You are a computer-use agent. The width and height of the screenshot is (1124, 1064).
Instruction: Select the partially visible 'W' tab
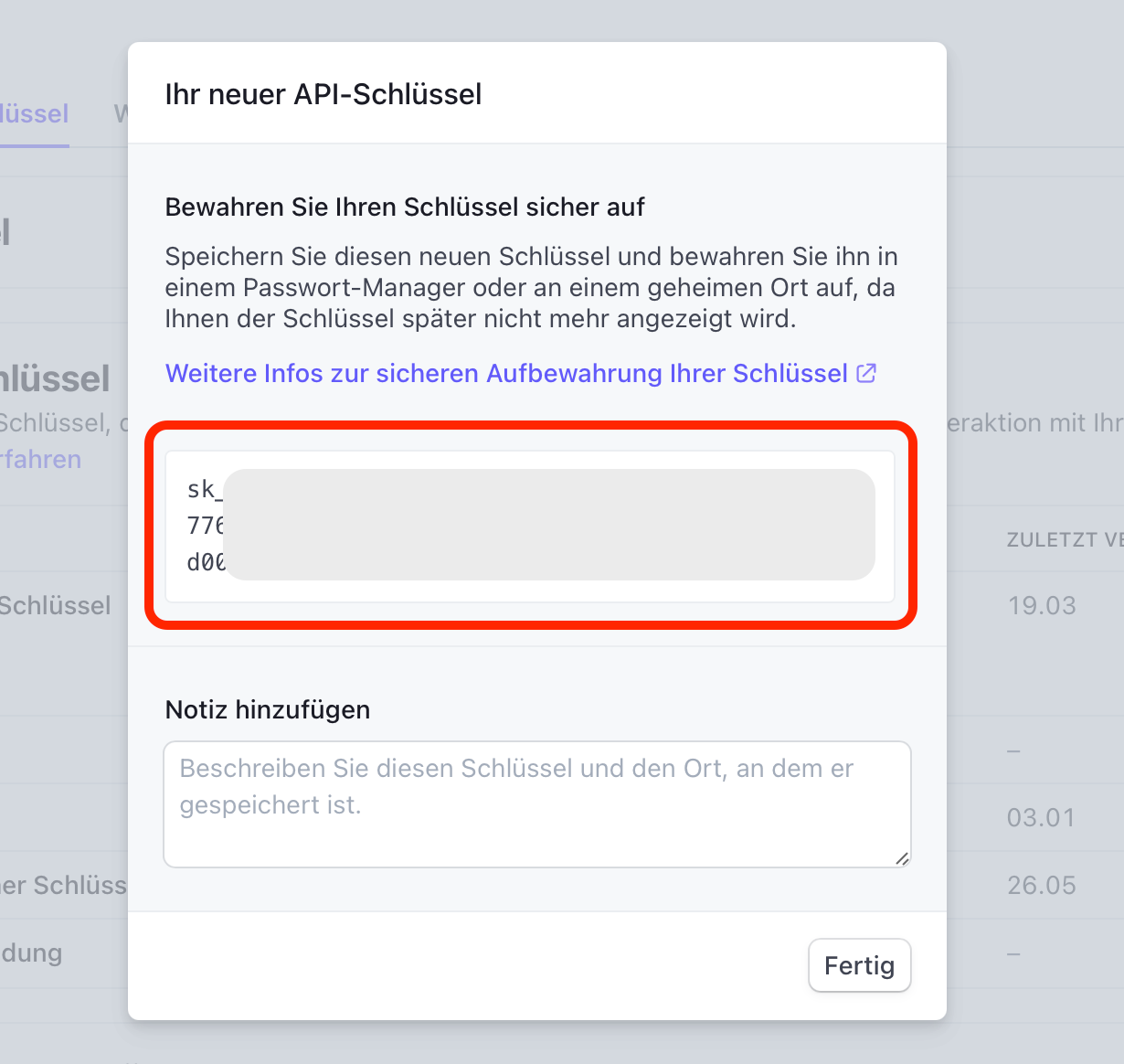click(121, 114)
